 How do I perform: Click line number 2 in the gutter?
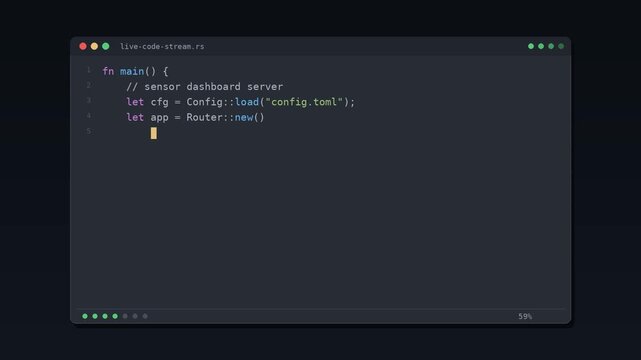[x=89, y=85]
